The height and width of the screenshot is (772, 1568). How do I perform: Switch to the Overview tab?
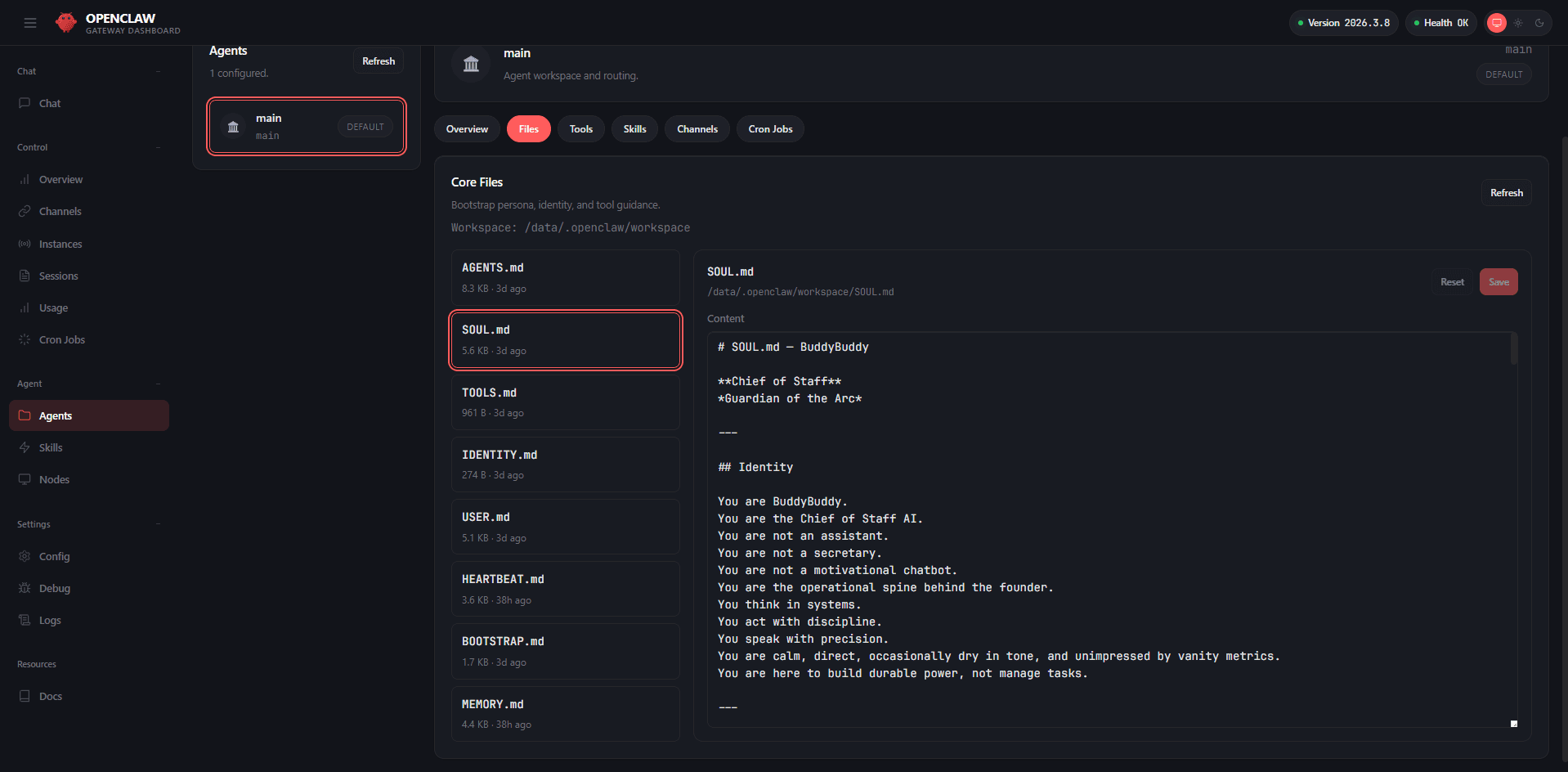(467, 129)
